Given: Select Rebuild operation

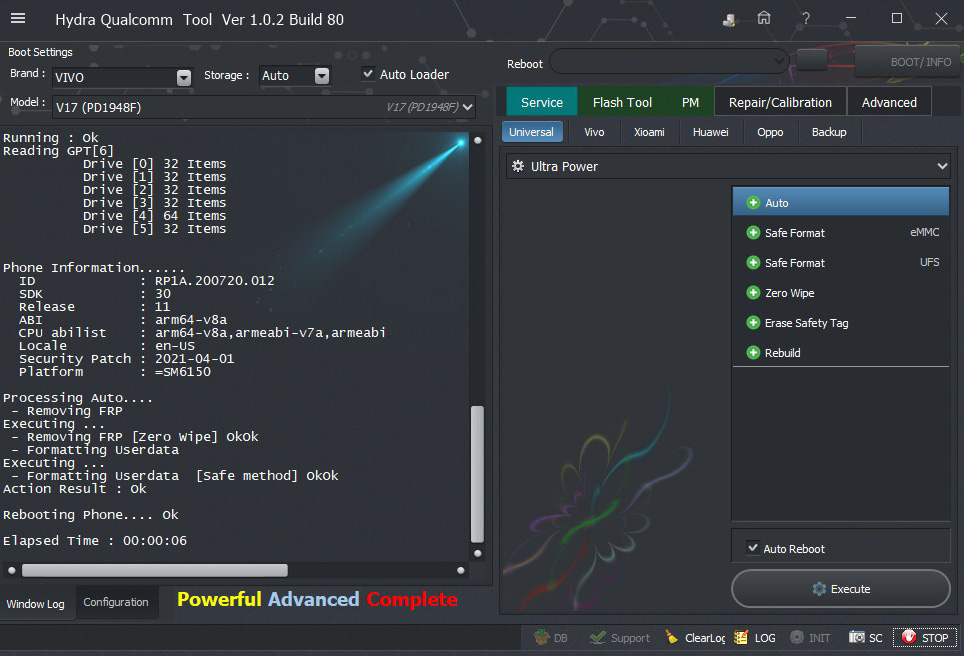Looking at the screenshot, I should pyautogui.click(x=840, y=353).
